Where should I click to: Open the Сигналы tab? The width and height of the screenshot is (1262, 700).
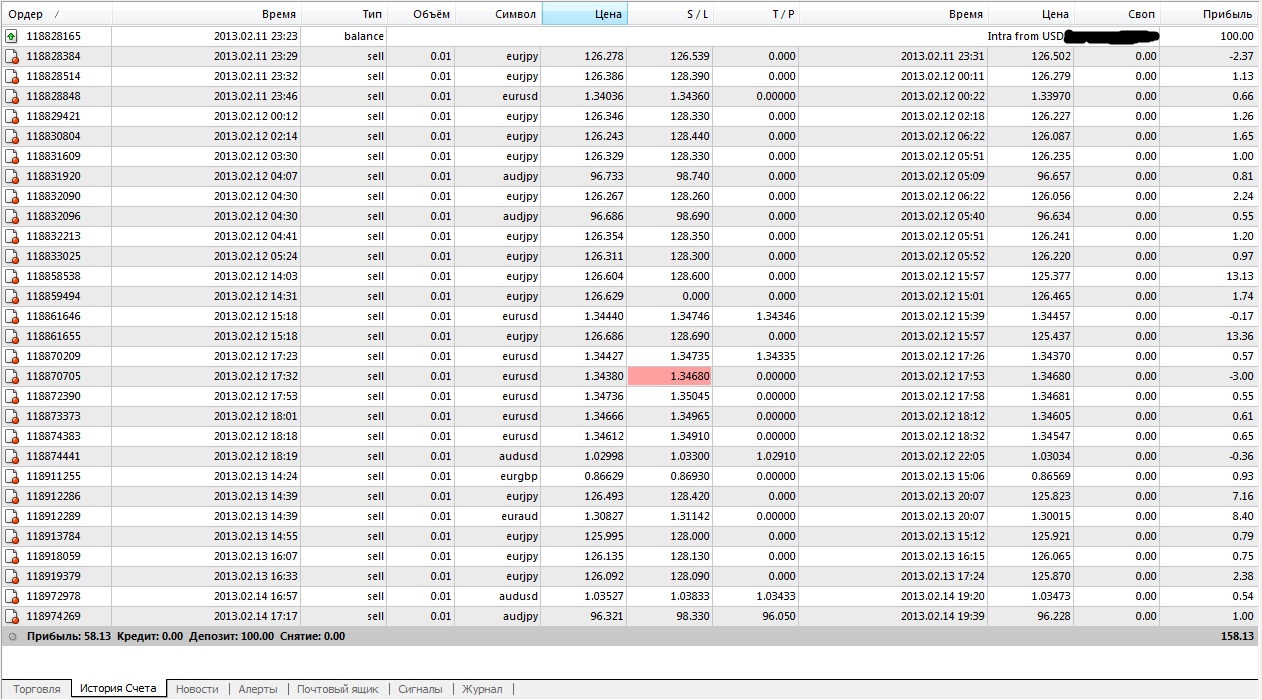click(x=420, y=689)
